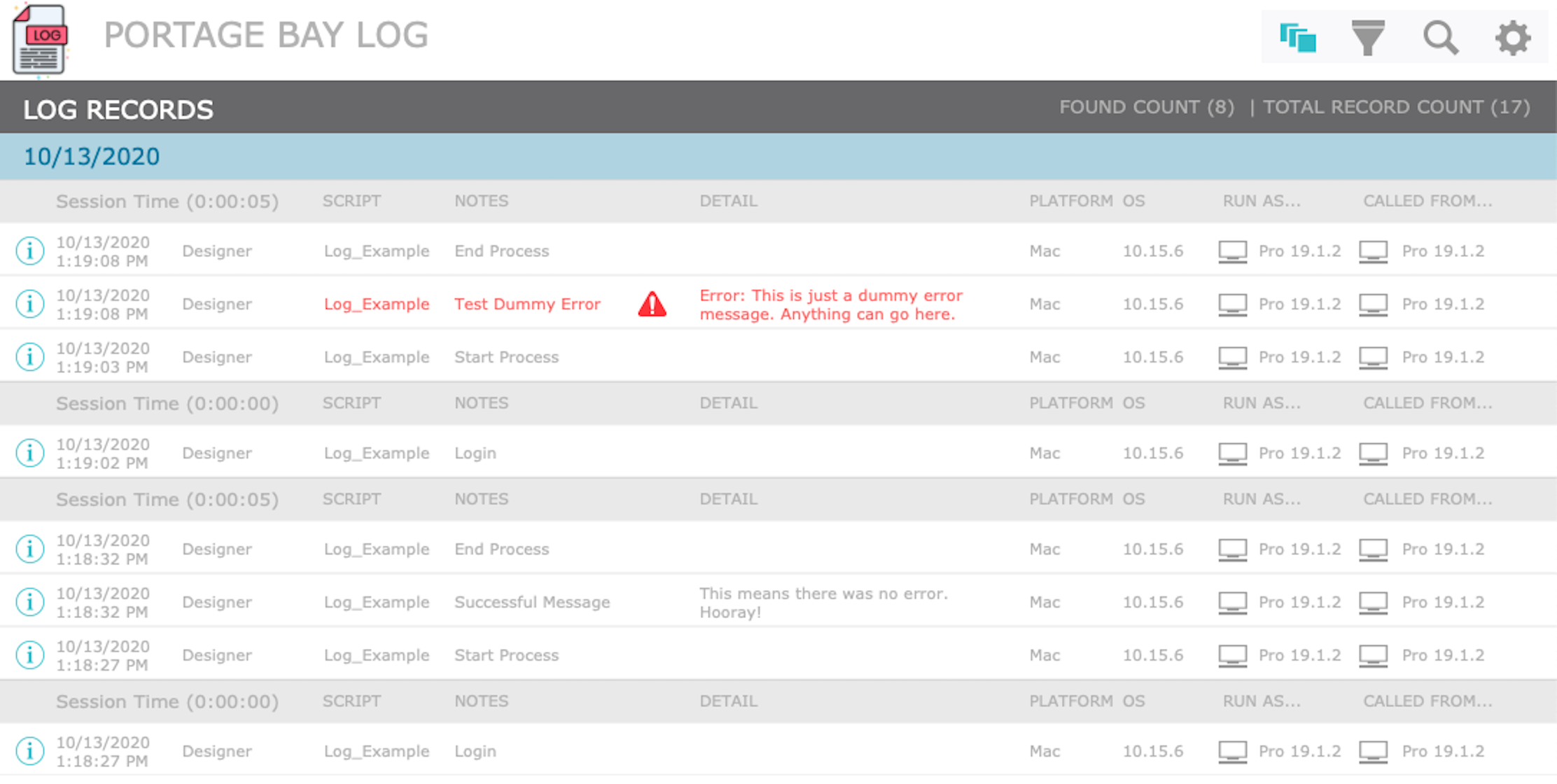Click the Test Dummy Error note
Screen dimensions: 1557x784
pyautogui.click(x=527, y=304)
